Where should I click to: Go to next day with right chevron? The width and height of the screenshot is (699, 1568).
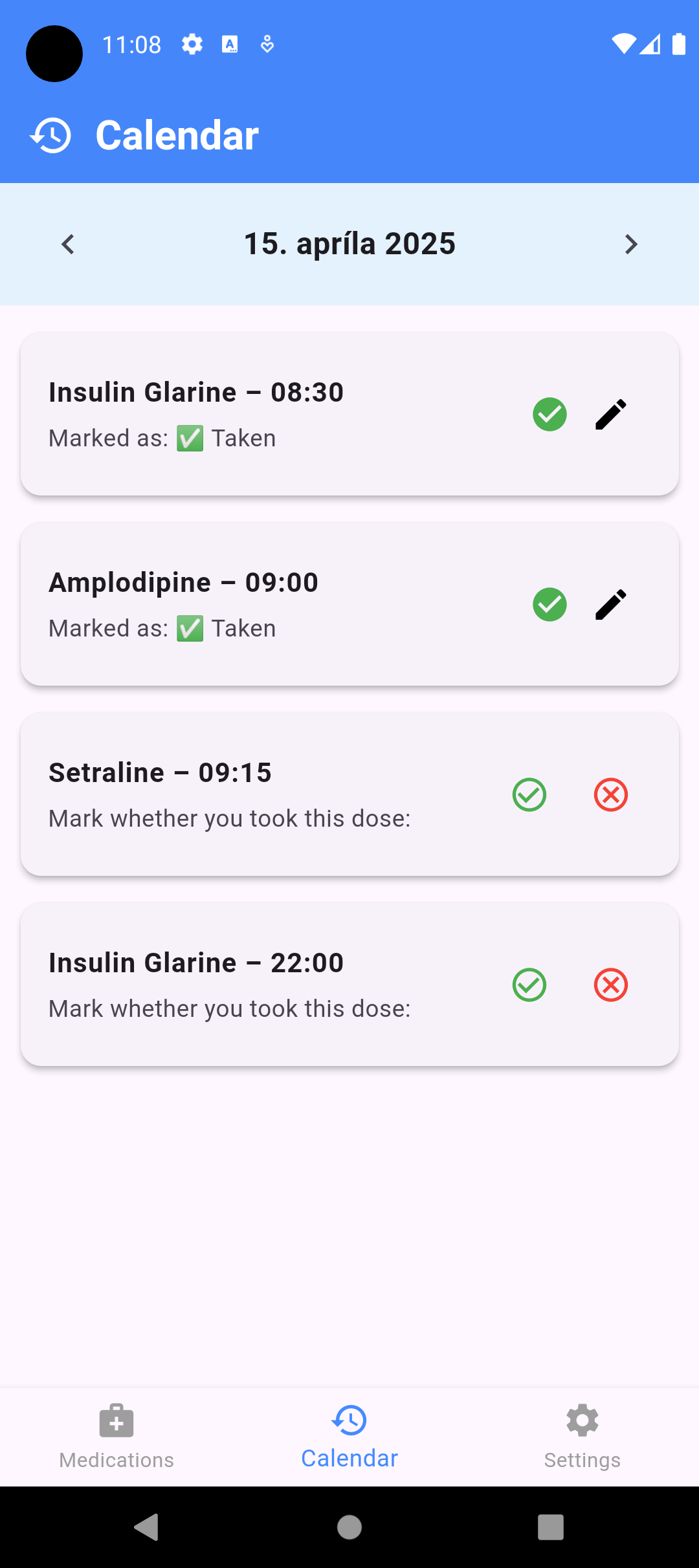coord(631,245)
